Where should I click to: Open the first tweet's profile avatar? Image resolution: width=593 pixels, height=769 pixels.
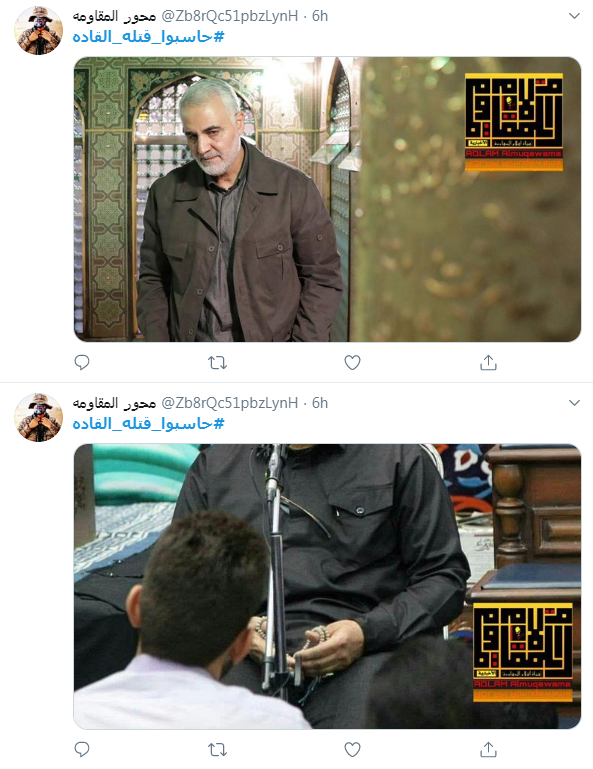[39, 30]
